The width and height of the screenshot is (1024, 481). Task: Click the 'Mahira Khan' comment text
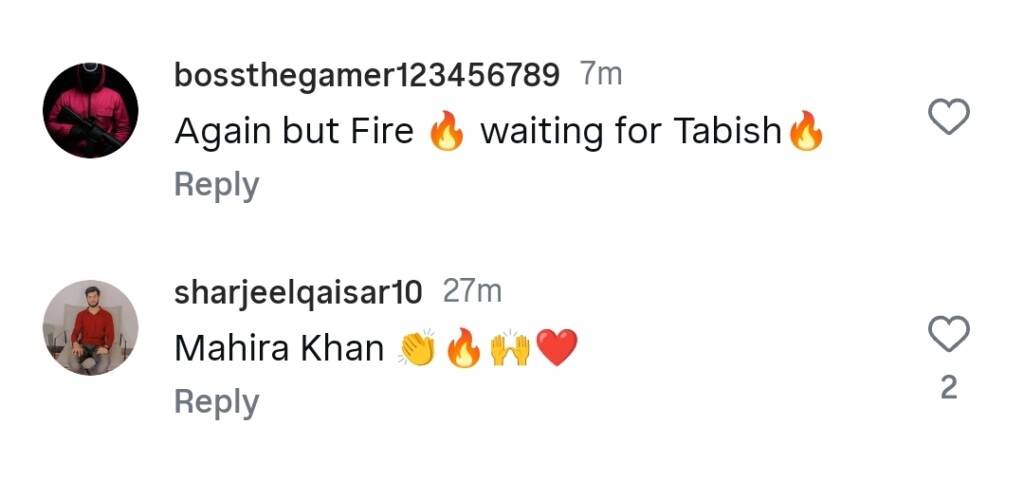coord(279,348)
